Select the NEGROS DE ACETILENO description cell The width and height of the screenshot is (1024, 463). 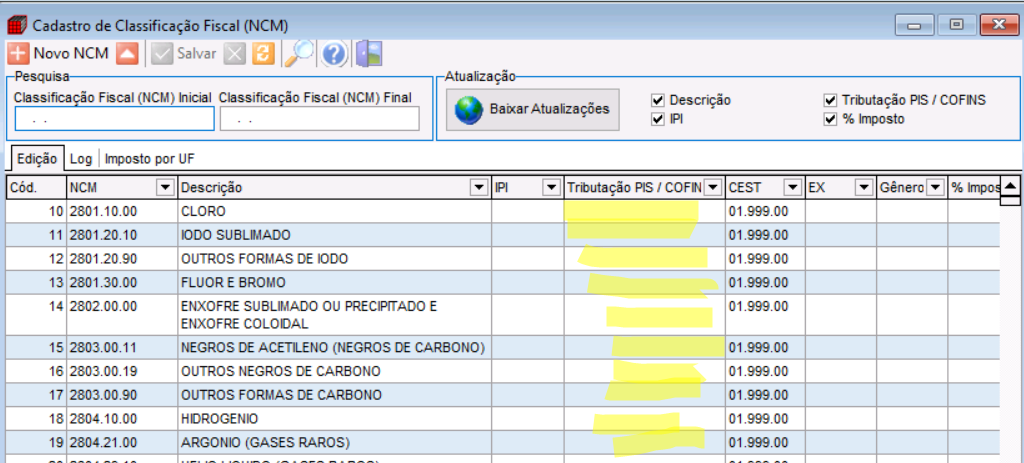[x=334, y=347]
